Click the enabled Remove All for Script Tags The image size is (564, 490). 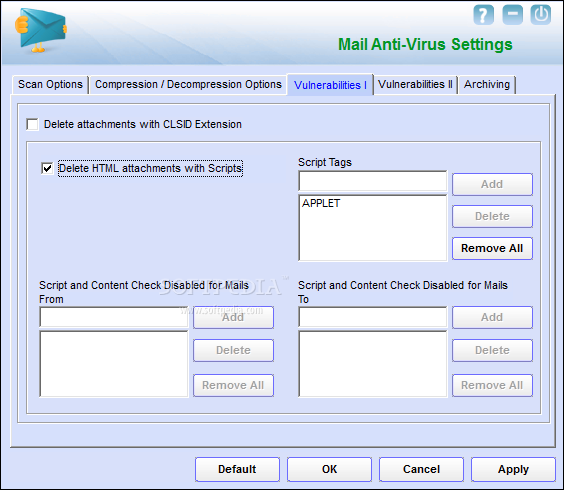(492, 248)
